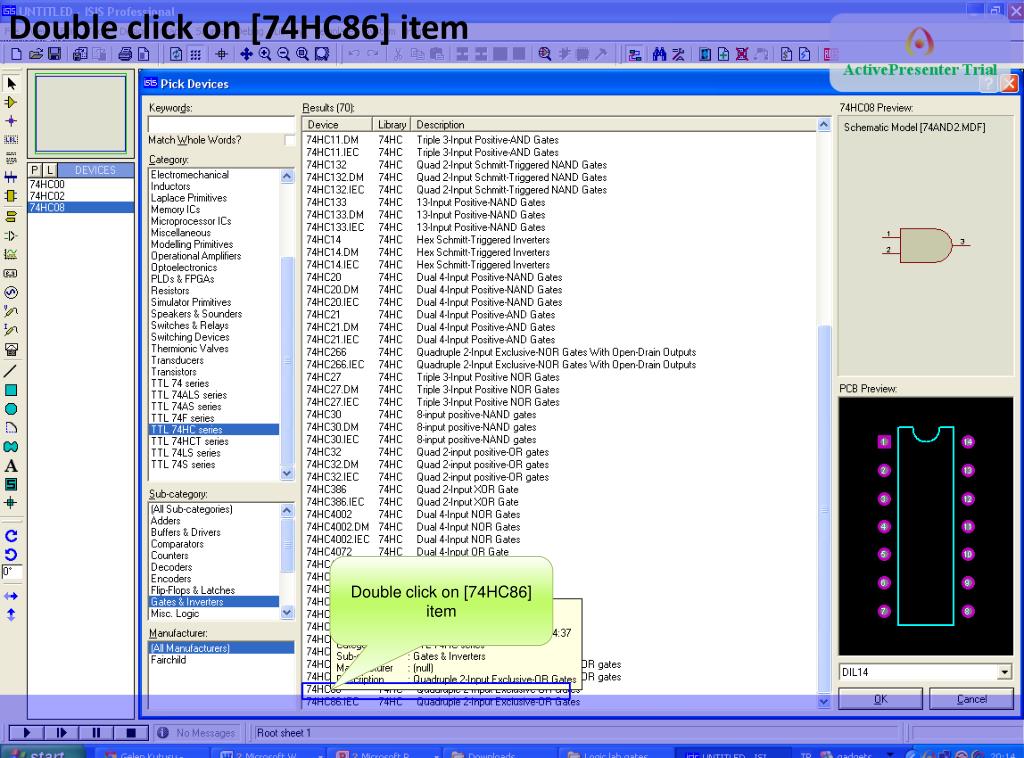
Task: Start the simulation with Play
Action: (26, 733)
